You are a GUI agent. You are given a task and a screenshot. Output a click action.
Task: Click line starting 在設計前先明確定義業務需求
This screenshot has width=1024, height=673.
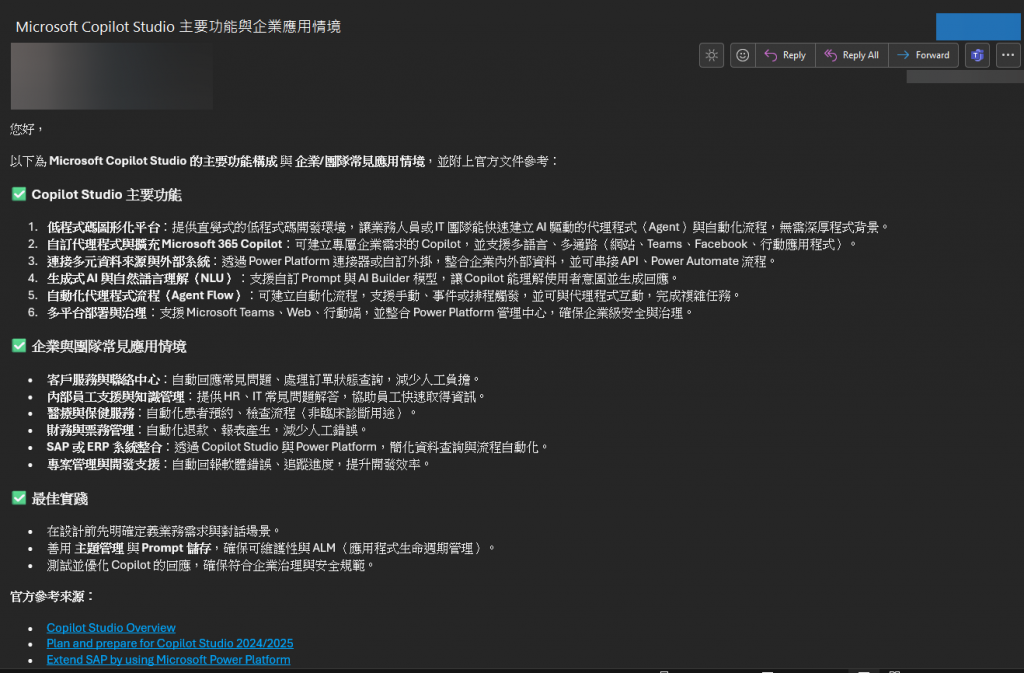(x=164, y=531)
